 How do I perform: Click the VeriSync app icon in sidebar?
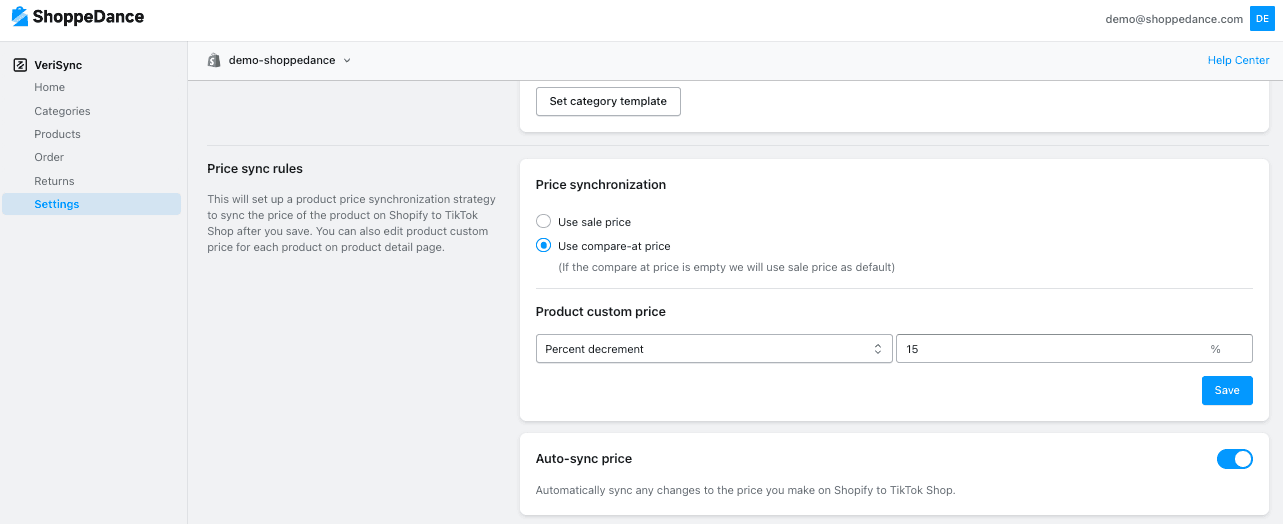[20, 65]
